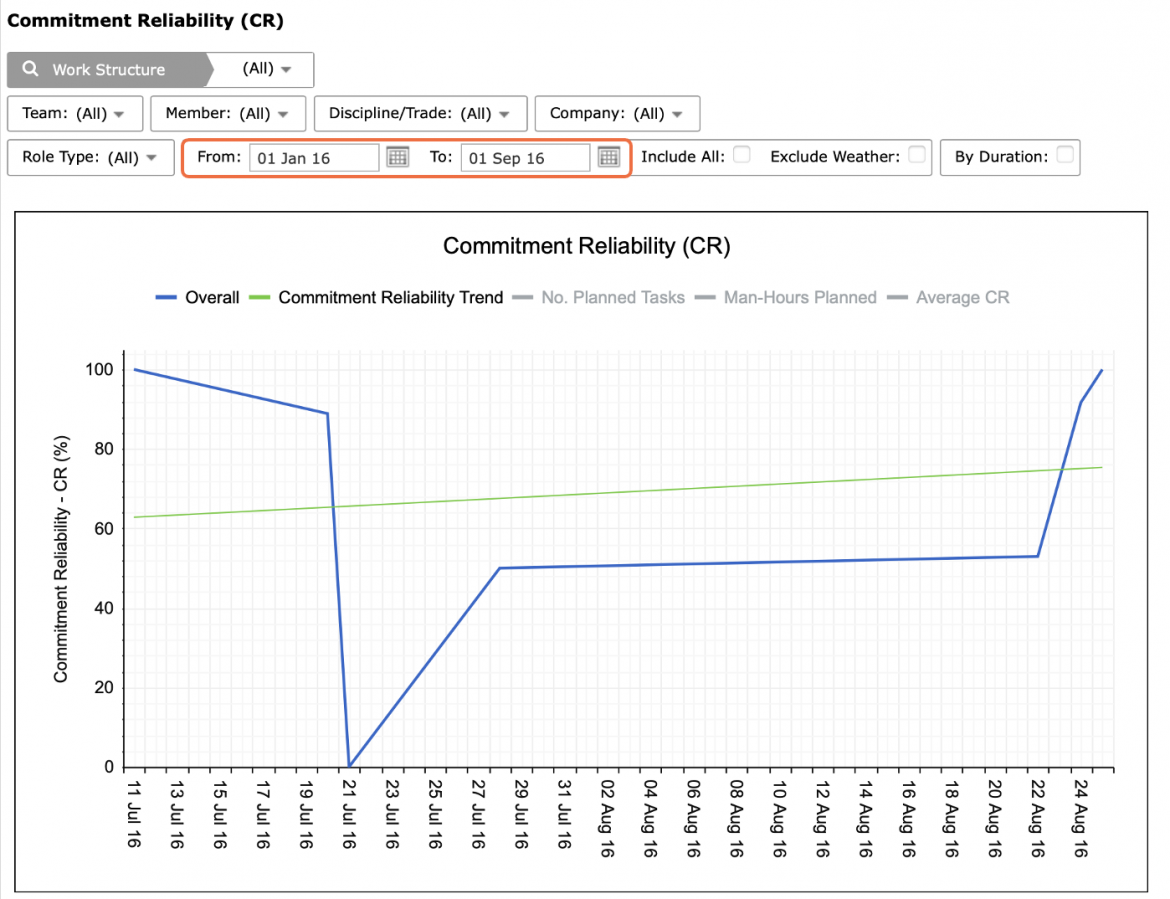The height and width of the screenshot is (899, 1170).
Task: Open the To date calendar picker icon
Action: 609,157
